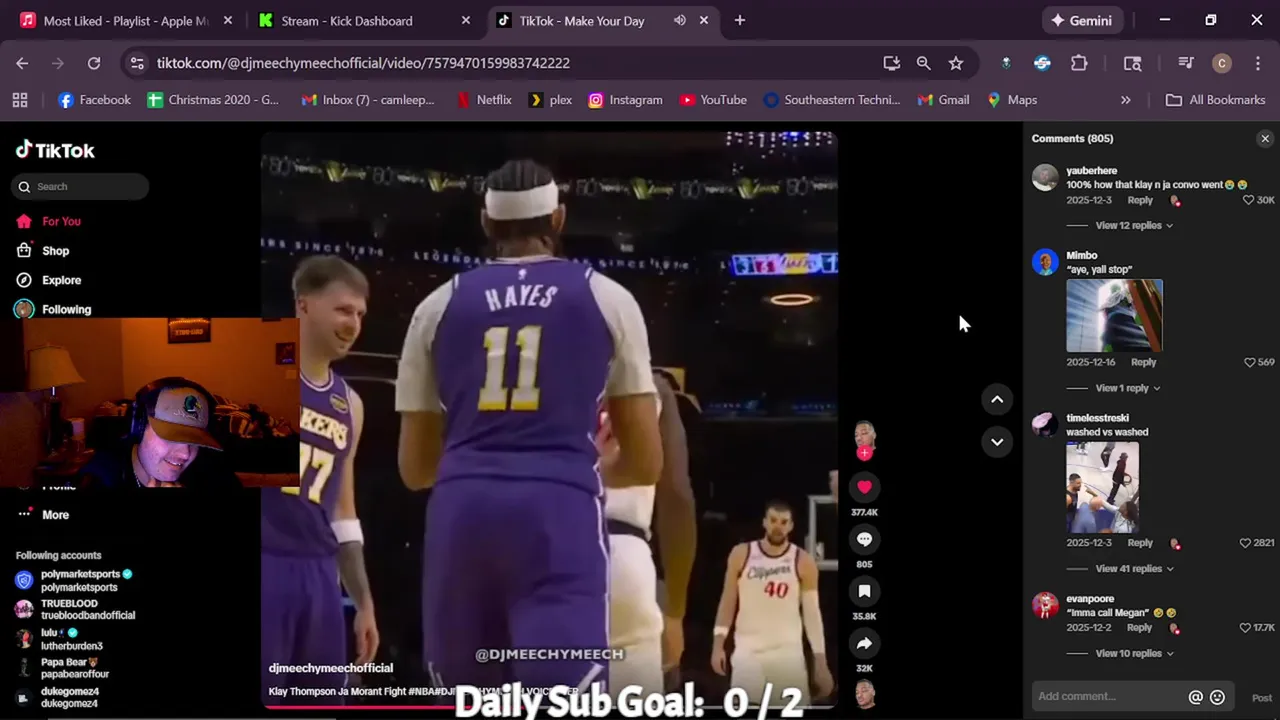Viewport: 1280px width, 720px height.
Task: Open YouTube bookmark
Action: tap(713, 100)
